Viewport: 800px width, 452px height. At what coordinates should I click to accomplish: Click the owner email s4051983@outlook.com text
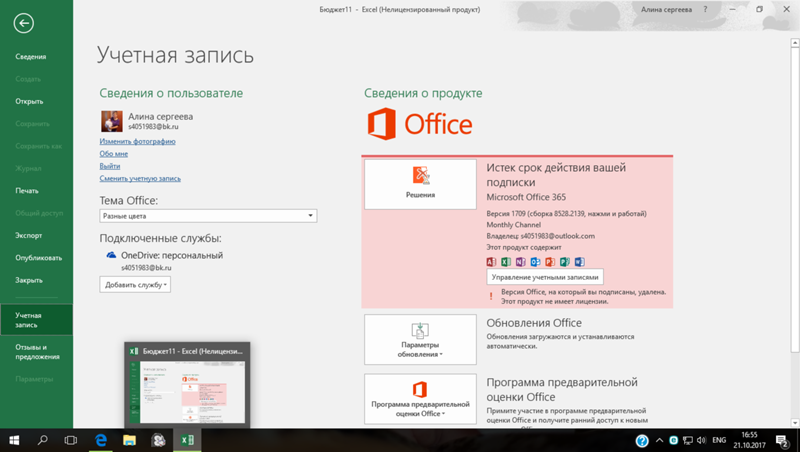point(558,236)
